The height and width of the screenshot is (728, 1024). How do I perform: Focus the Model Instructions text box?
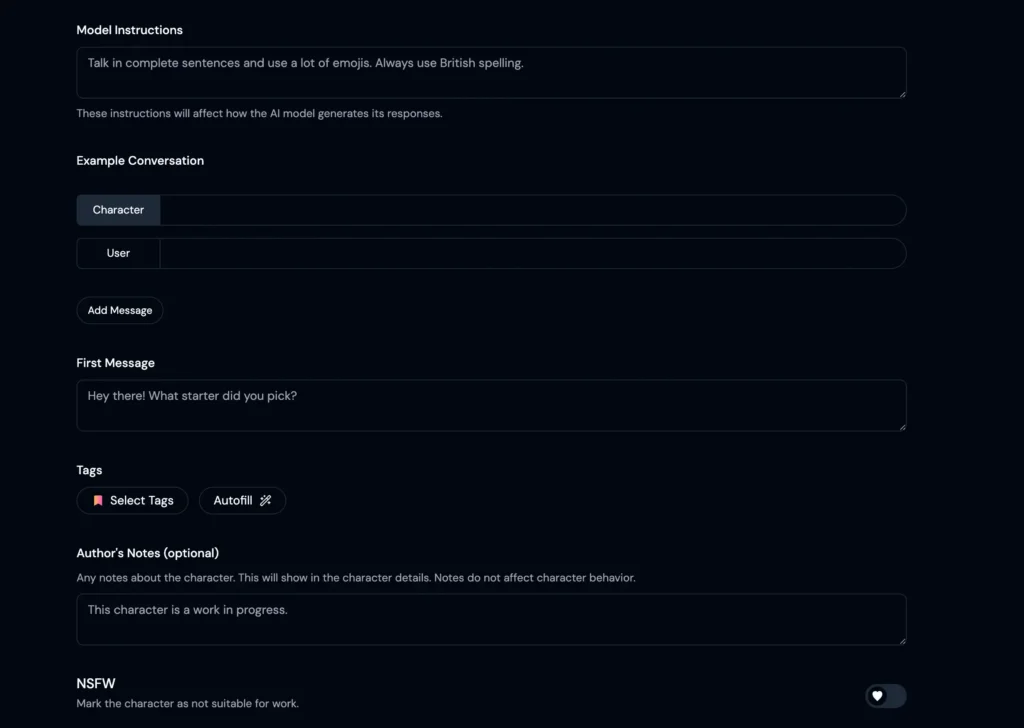click(491, 72)
